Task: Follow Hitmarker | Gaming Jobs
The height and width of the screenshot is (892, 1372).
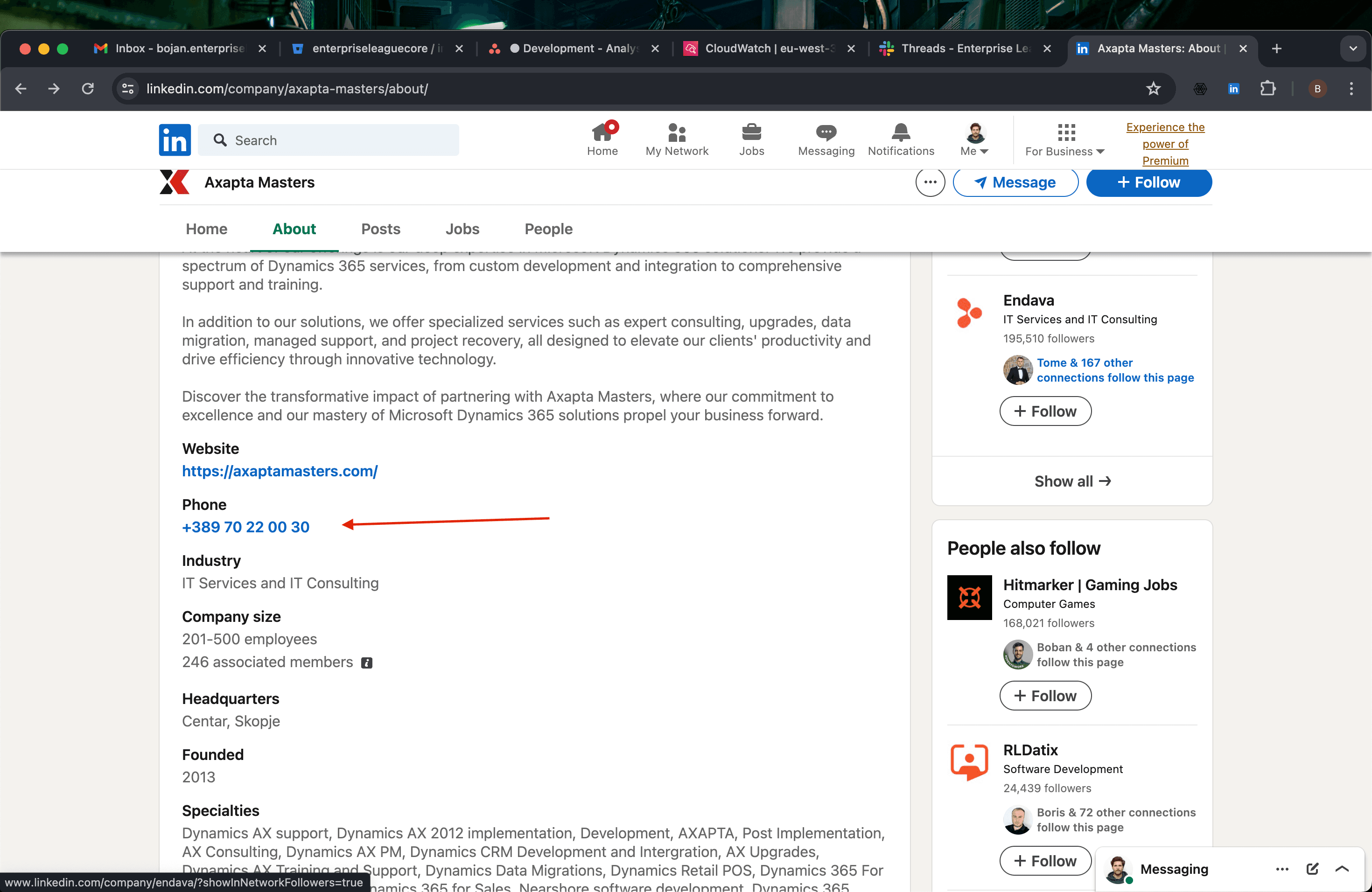Action: (x=1045, y=696)
